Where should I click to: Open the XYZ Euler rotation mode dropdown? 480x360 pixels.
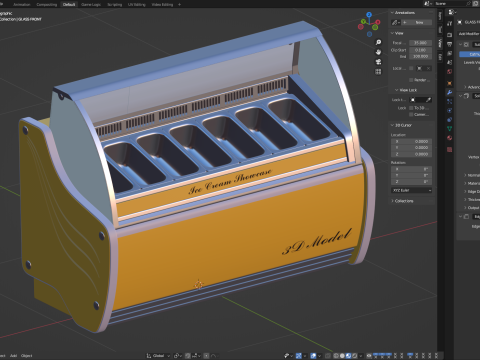pyautogui.click(x=411, y=190)
